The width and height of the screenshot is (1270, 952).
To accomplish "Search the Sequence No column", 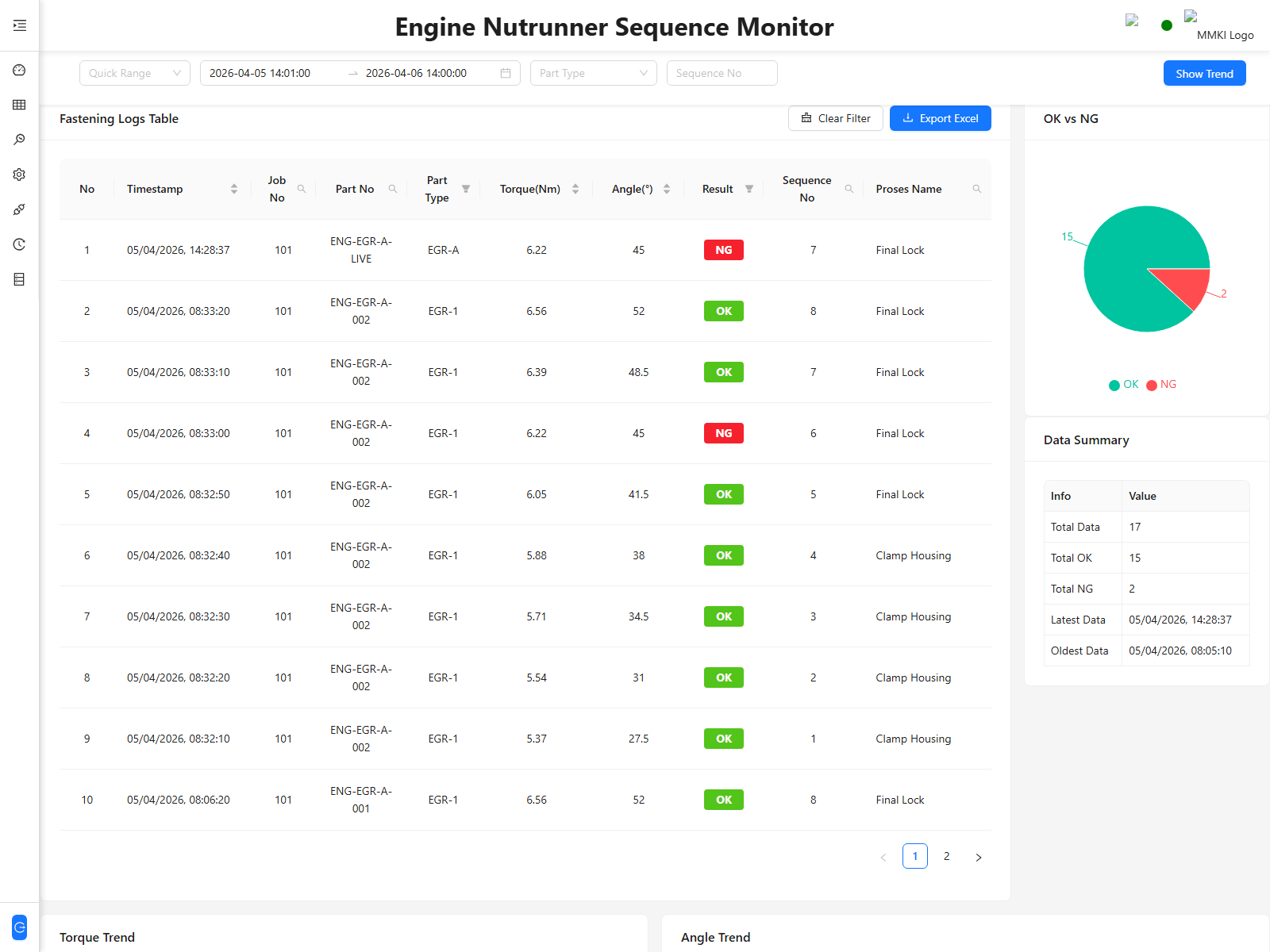I will pos(849,189).
